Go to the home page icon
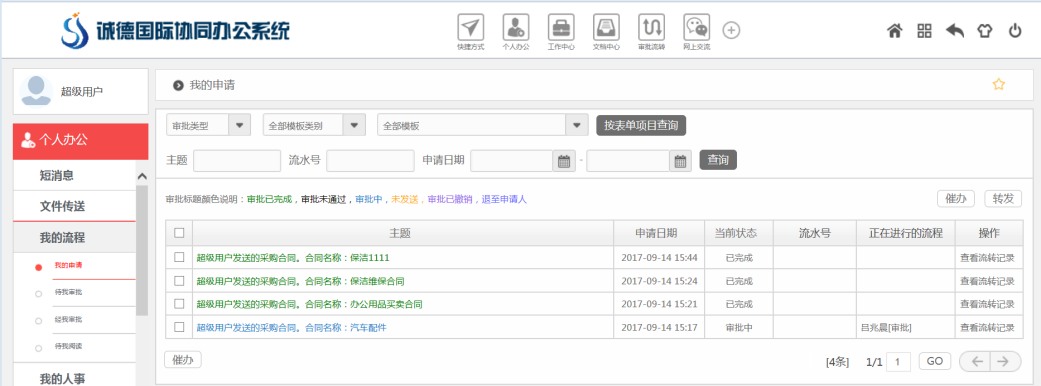The height and width of the screenshot is (386, 1041). tap(895, 31)
